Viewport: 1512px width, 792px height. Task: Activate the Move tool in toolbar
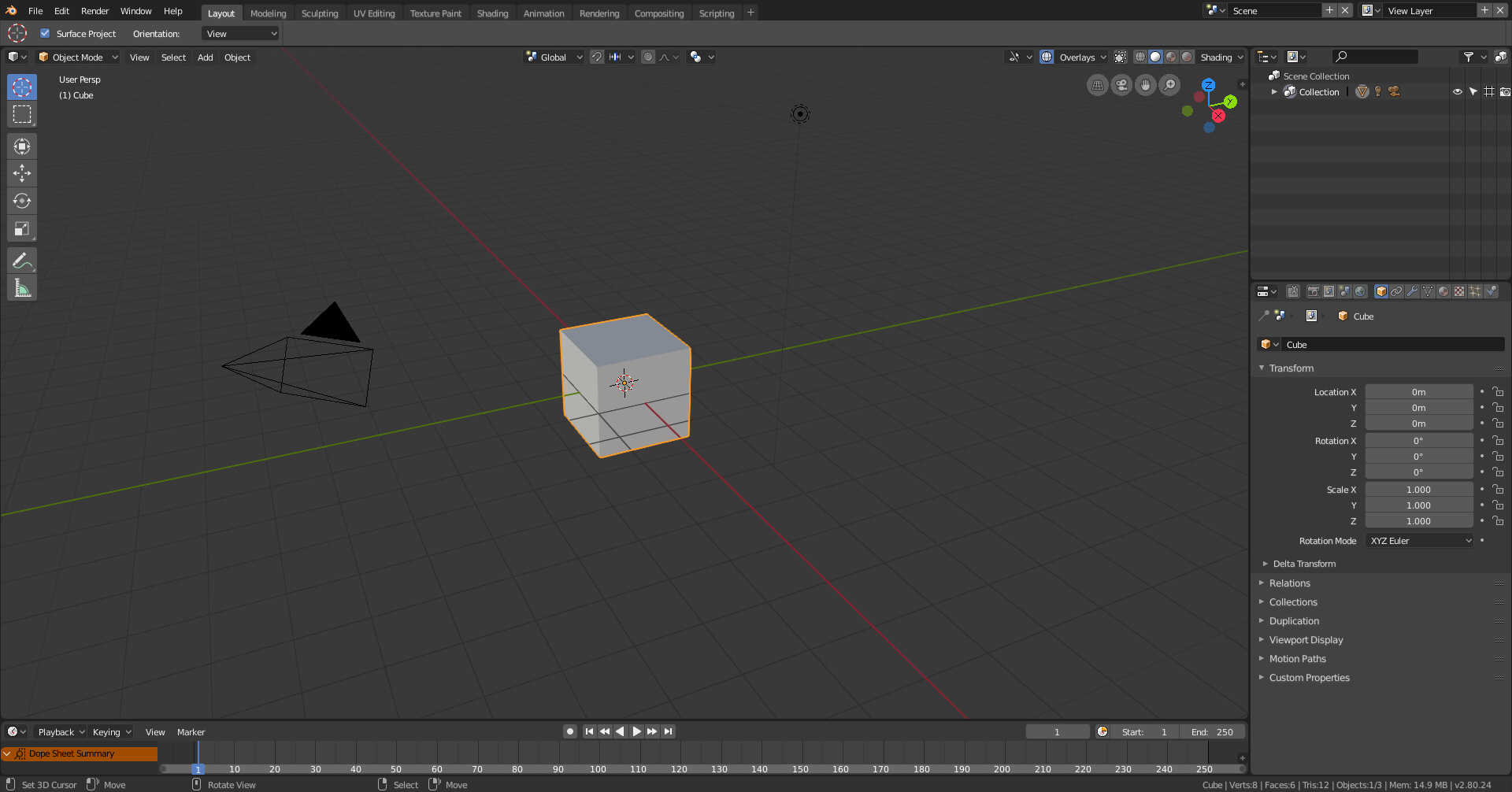(x=22, y=173)
